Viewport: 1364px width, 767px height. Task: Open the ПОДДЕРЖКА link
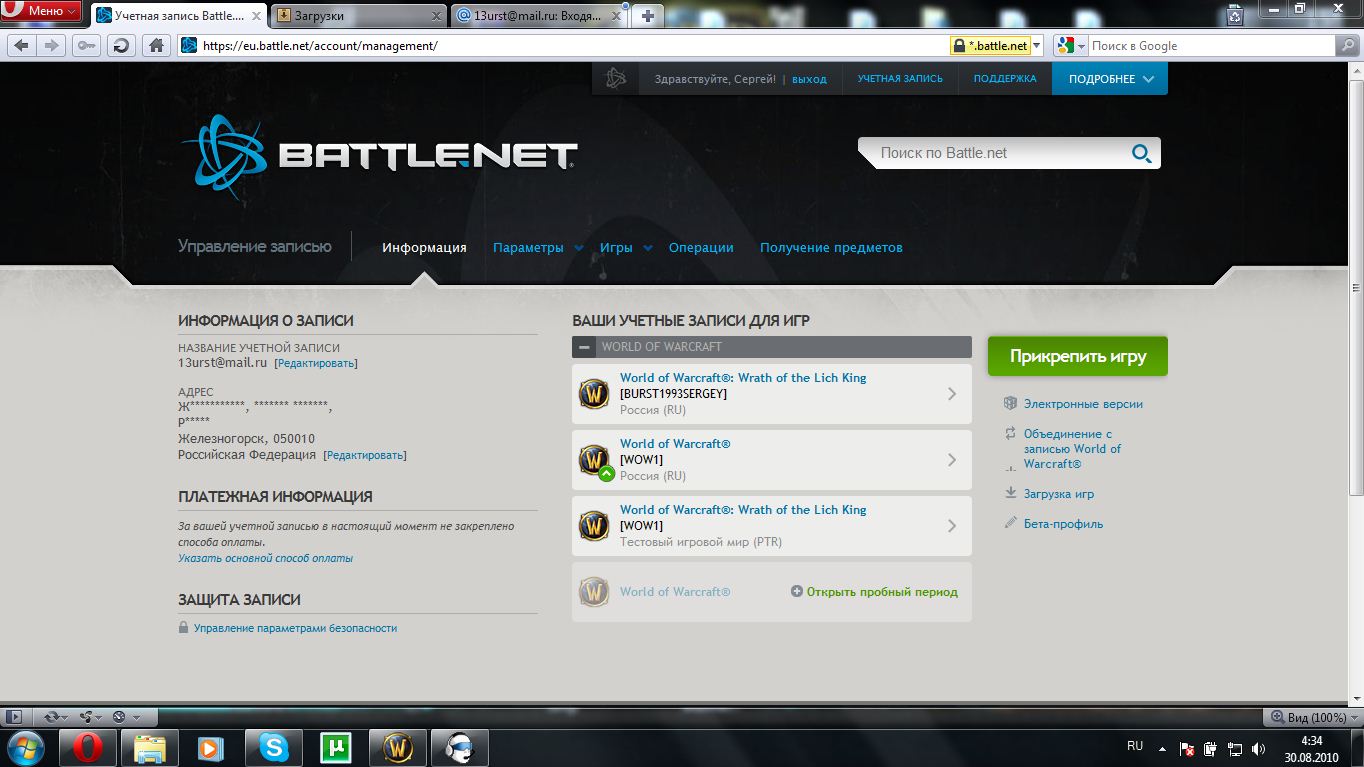pyautogui.click(x=1005, y=79)
